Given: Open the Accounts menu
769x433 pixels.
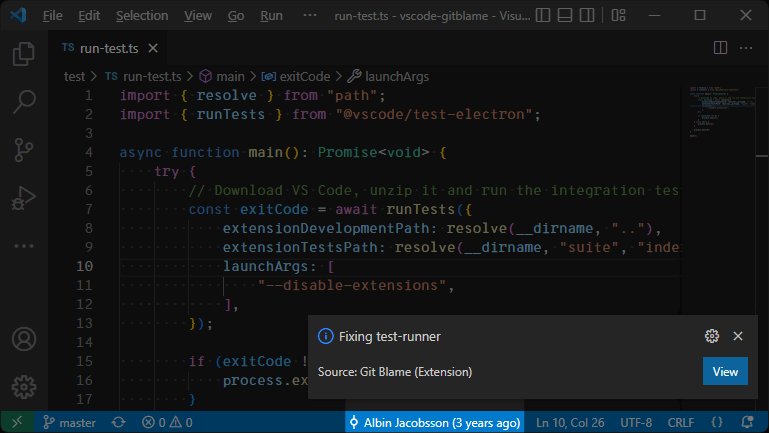Looking at the screenshot, I should [x=24, y=339].
